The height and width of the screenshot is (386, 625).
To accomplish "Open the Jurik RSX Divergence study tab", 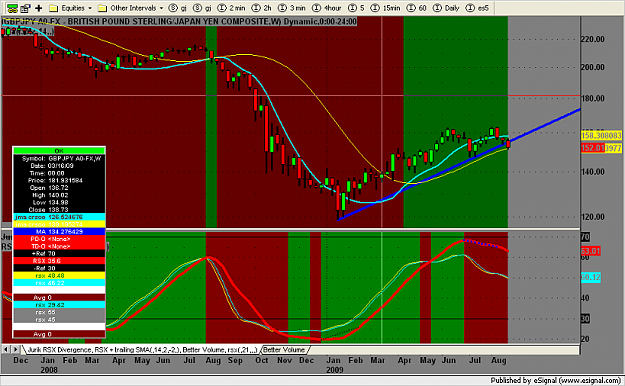I will coord(142,350).
